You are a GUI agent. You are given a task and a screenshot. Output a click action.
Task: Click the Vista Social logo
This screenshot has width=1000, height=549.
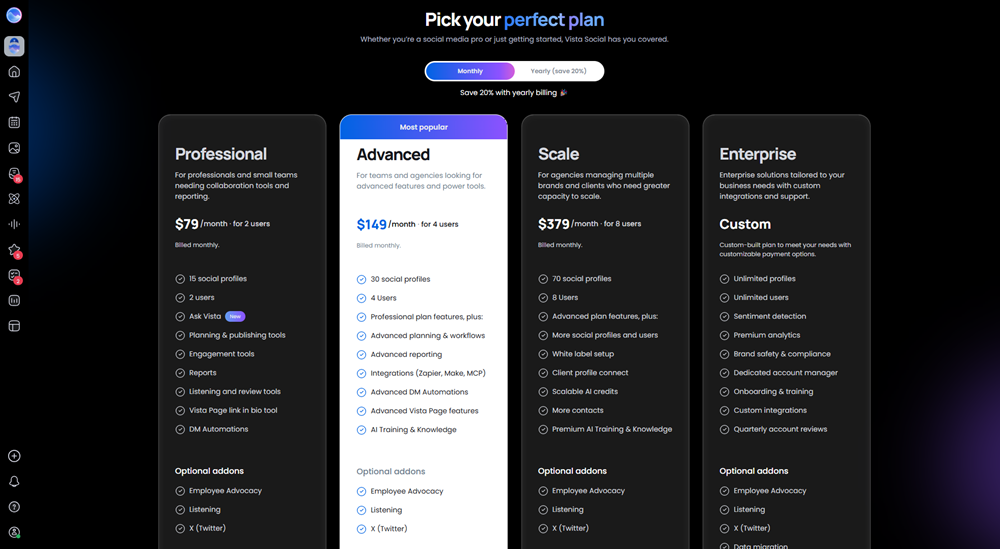click(14, 15)
